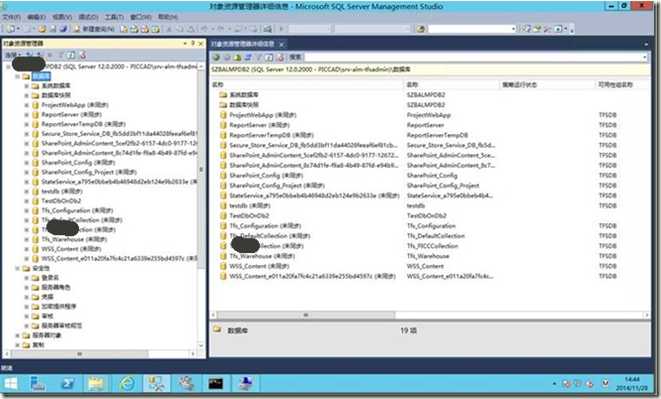
Task: Select TestDbOnDb2 in the details list
Action: 249,216
